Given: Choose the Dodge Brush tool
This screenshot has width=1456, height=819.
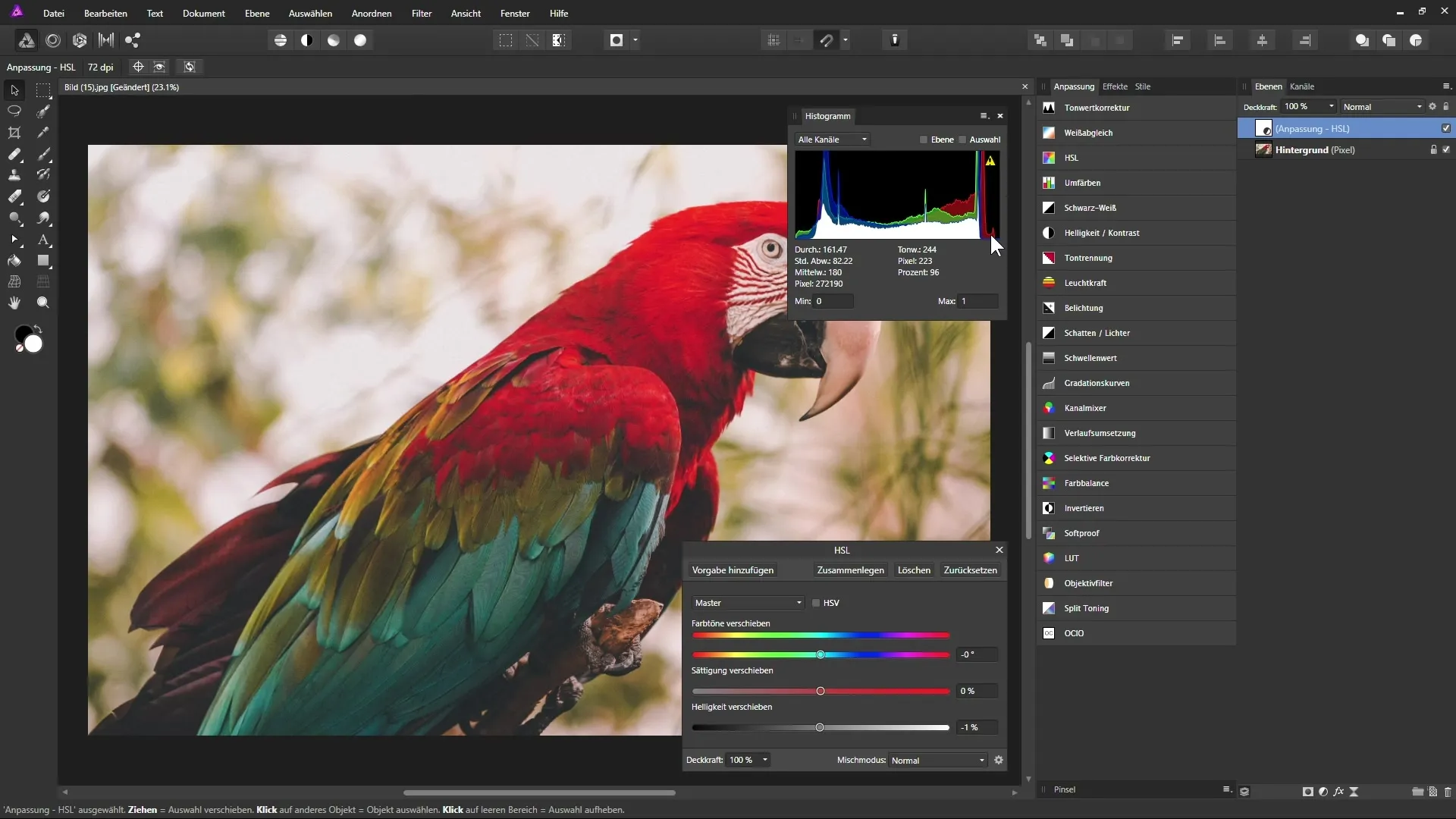Looking at the screenshot, I should [x=14, y=218].
